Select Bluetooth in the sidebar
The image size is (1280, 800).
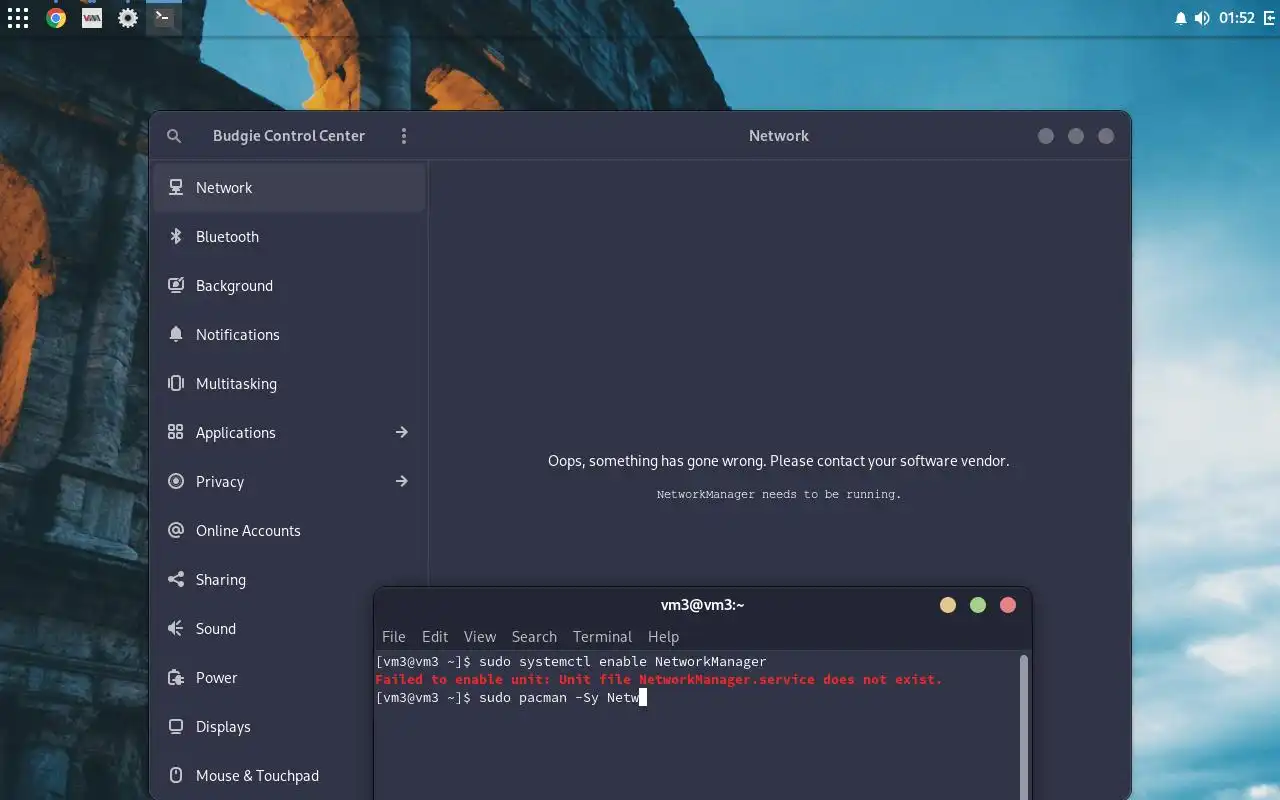pos(290,237)
